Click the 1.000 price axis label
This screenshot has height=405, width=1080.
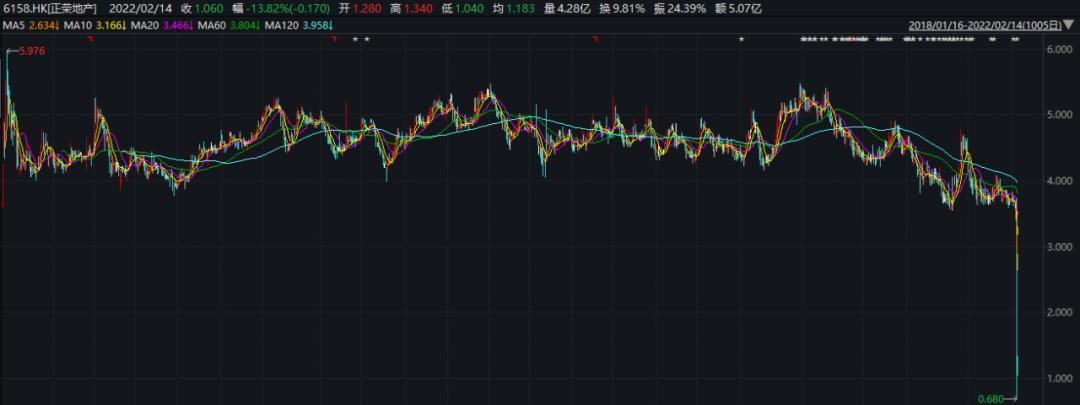tap(1058, 378)
